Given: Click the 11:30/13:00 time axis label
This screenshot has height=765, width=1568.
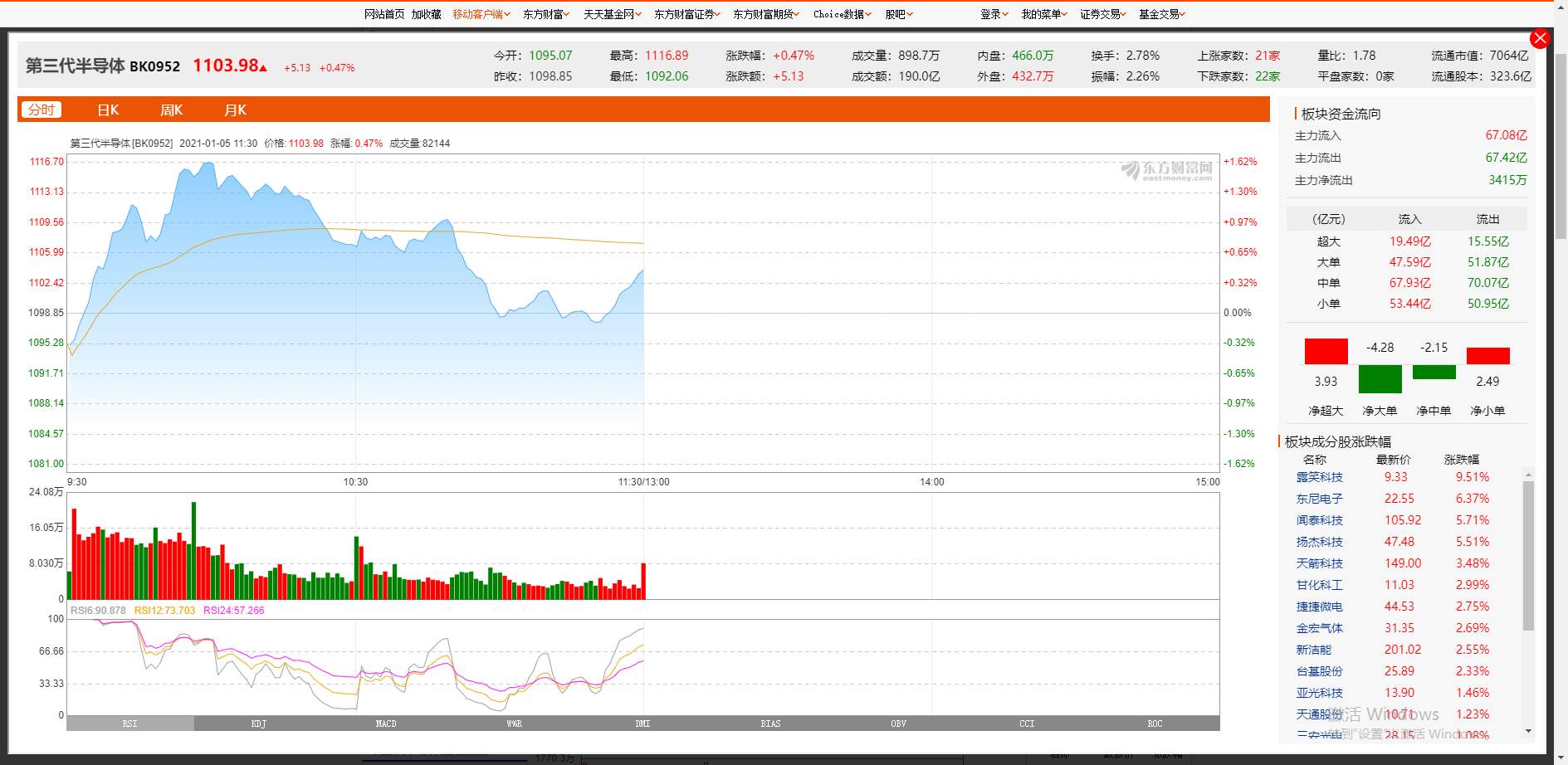Looking at the screenshot, I should click(x=643, y=482).
